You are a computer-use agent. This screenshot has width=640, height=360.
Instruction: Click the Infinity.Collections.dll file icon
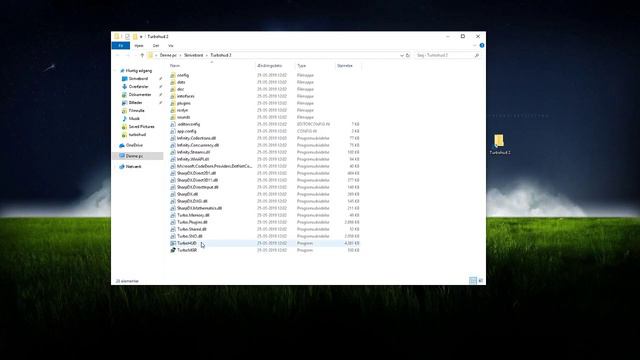pos(173,138)
